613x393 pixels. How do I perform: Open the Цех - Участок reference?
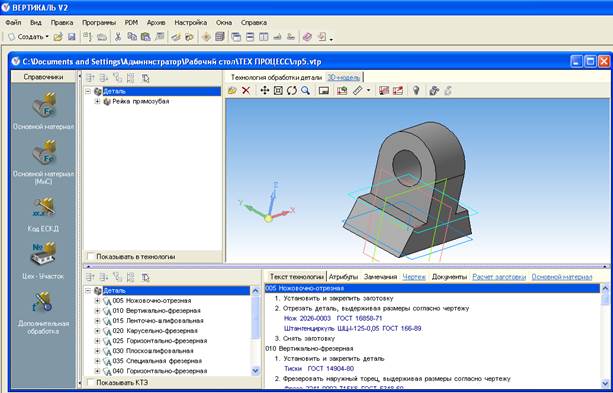click(43, 260)
